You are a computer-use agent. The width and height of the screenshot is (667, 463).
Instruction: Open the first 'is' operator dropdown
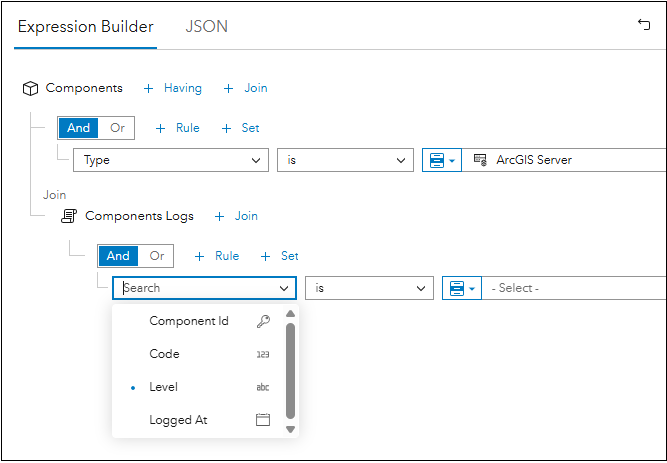345,160
